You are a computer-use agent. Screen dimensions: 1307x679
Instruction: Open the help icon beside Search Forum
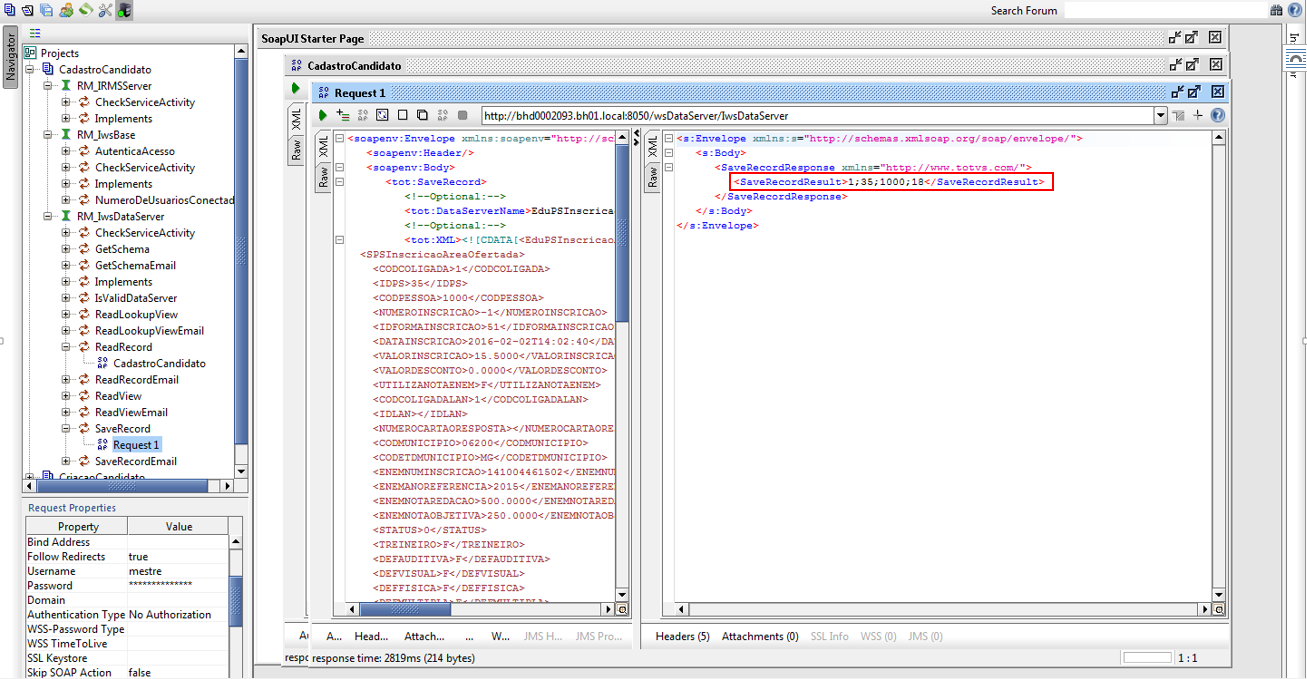click(x=1296, y=10)
